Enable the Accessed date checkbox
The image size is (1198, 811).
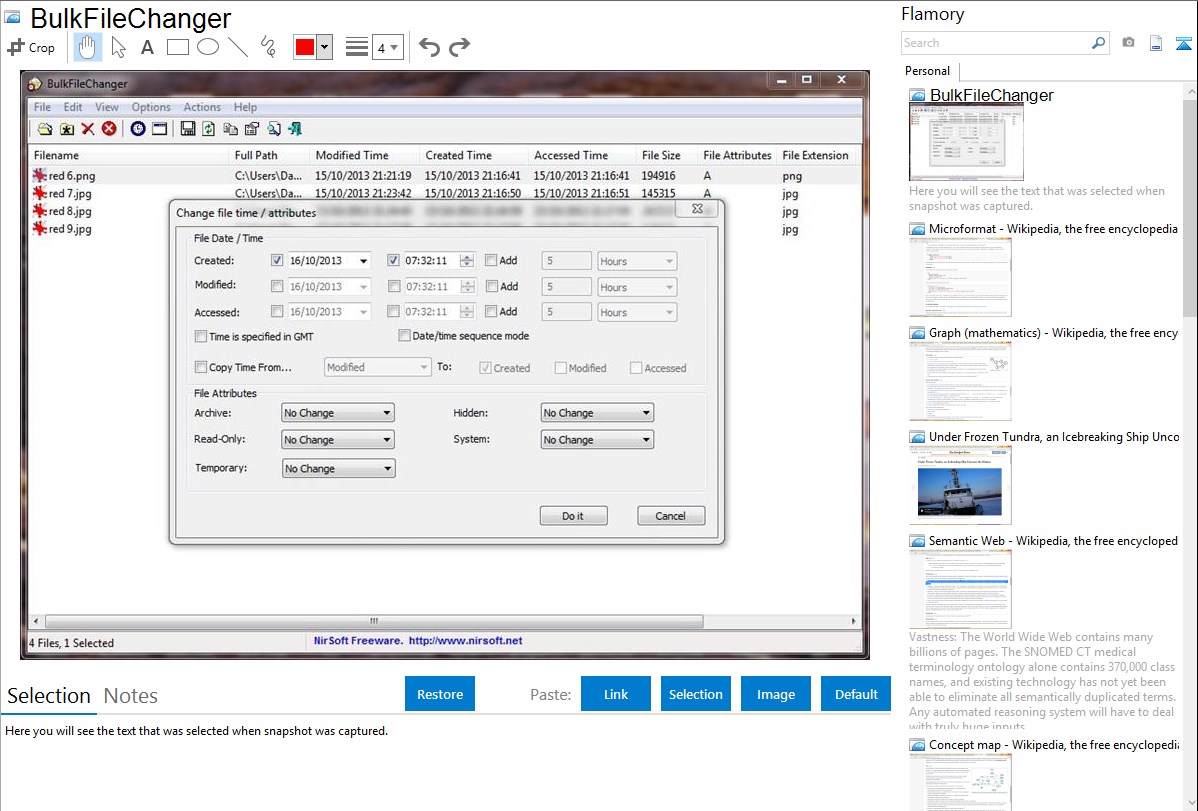pyautogui.click(x=277, y=312)
